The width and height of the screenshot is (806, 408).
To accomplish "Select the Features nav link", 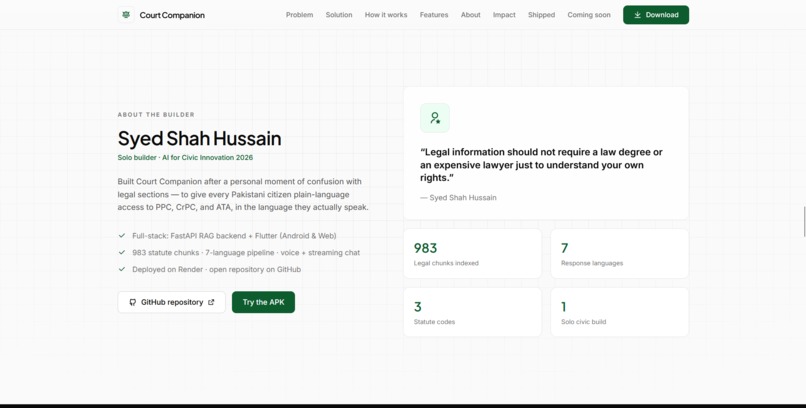I will tap(434, 15).
